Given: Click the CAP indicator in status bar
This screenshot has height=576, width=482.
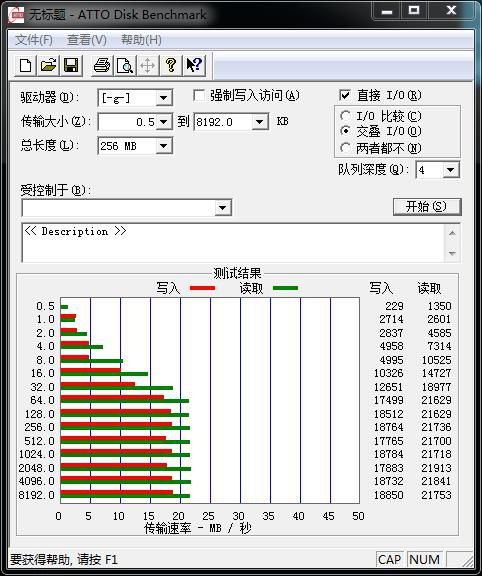Looking at the screenshot, I should click(389, 559).
